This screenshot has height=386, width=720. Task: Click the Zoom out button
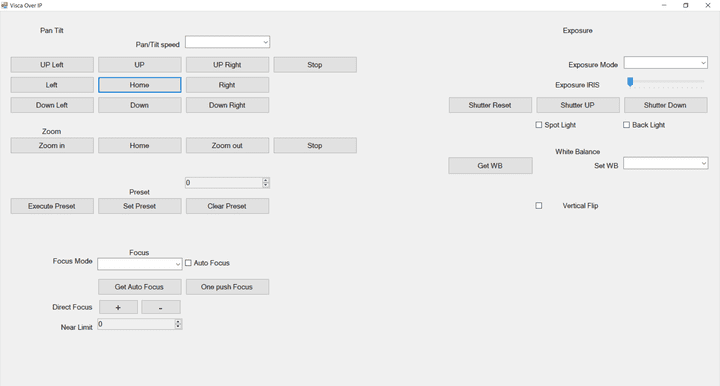click(x=227, y=145)
